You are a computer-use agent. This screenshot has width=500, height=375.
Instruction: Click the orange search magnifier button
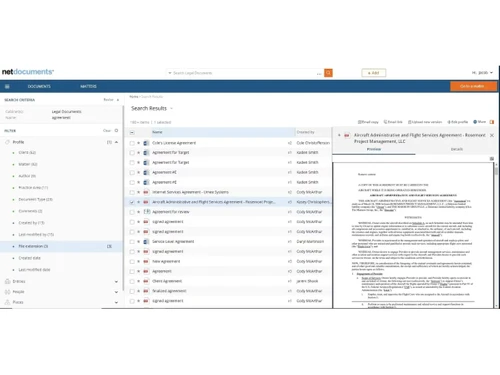pos(328,73)
